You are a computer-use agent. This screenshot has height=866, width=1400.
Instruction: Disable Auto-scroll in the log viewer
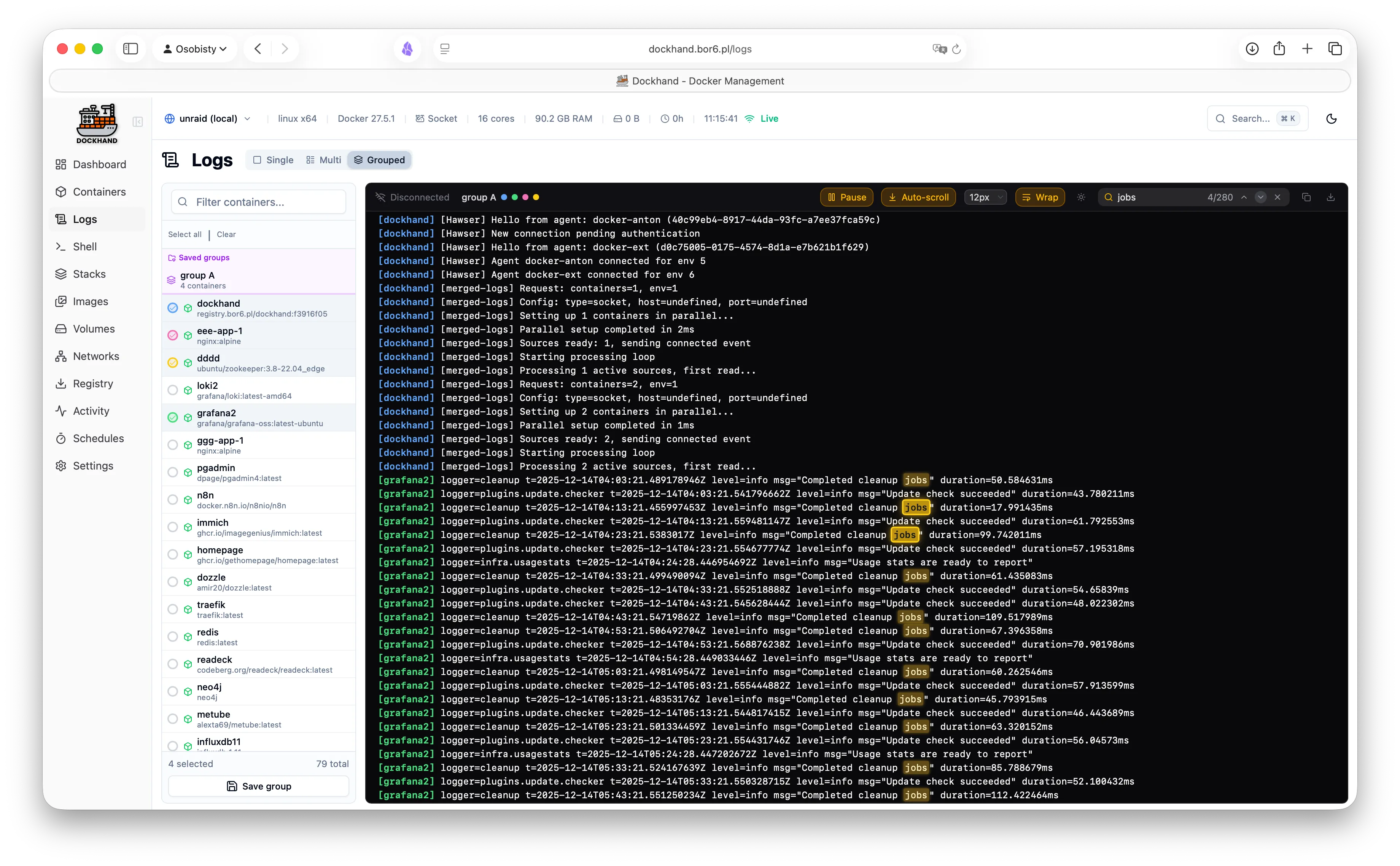pos(918,197)
